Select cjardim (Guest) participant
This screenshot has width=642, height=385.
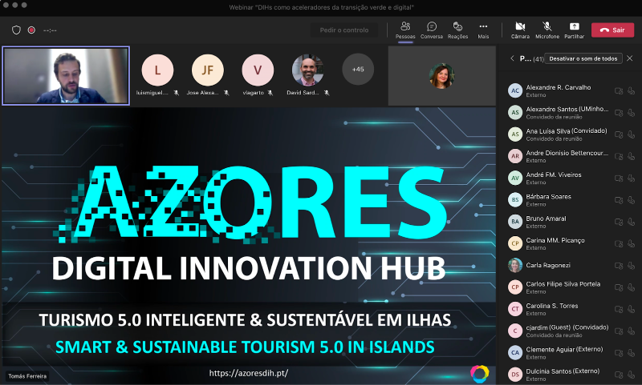[570, 331]
